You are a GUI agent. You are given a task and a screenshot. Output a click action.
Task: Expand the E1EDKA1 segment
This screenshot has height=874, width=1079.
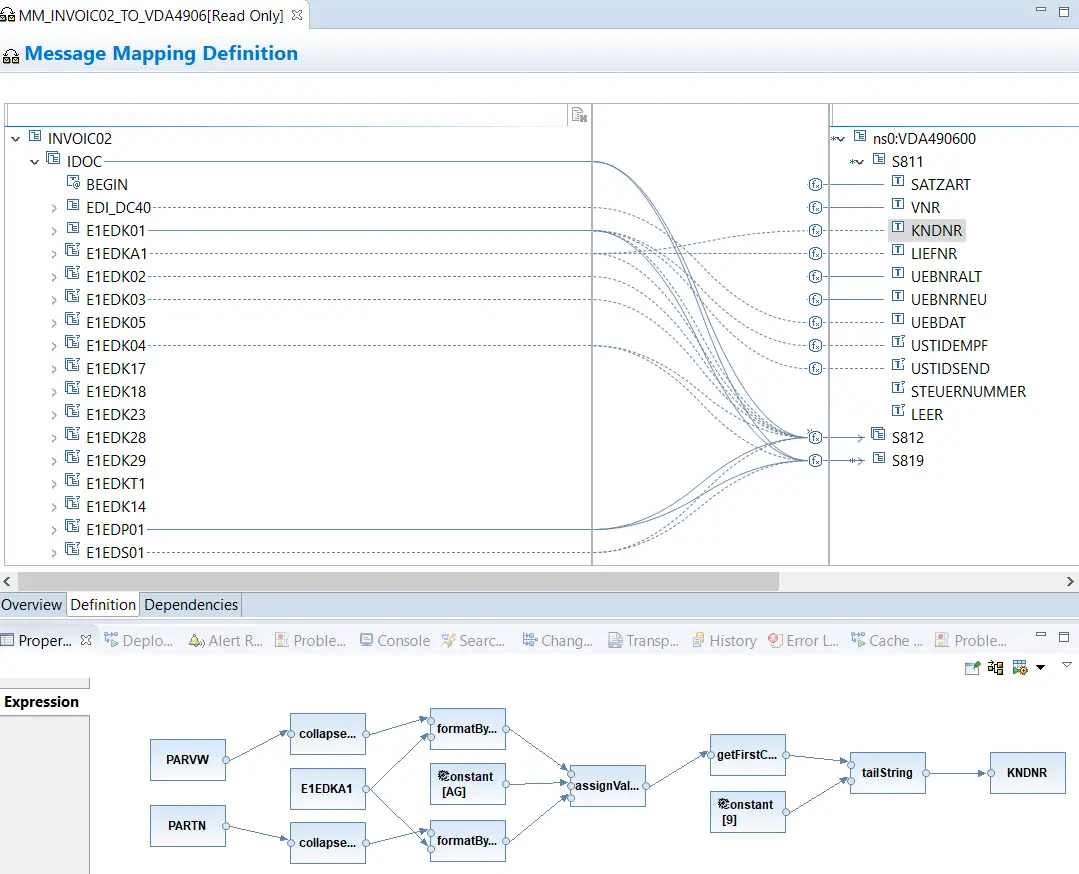tap(54, 254)
